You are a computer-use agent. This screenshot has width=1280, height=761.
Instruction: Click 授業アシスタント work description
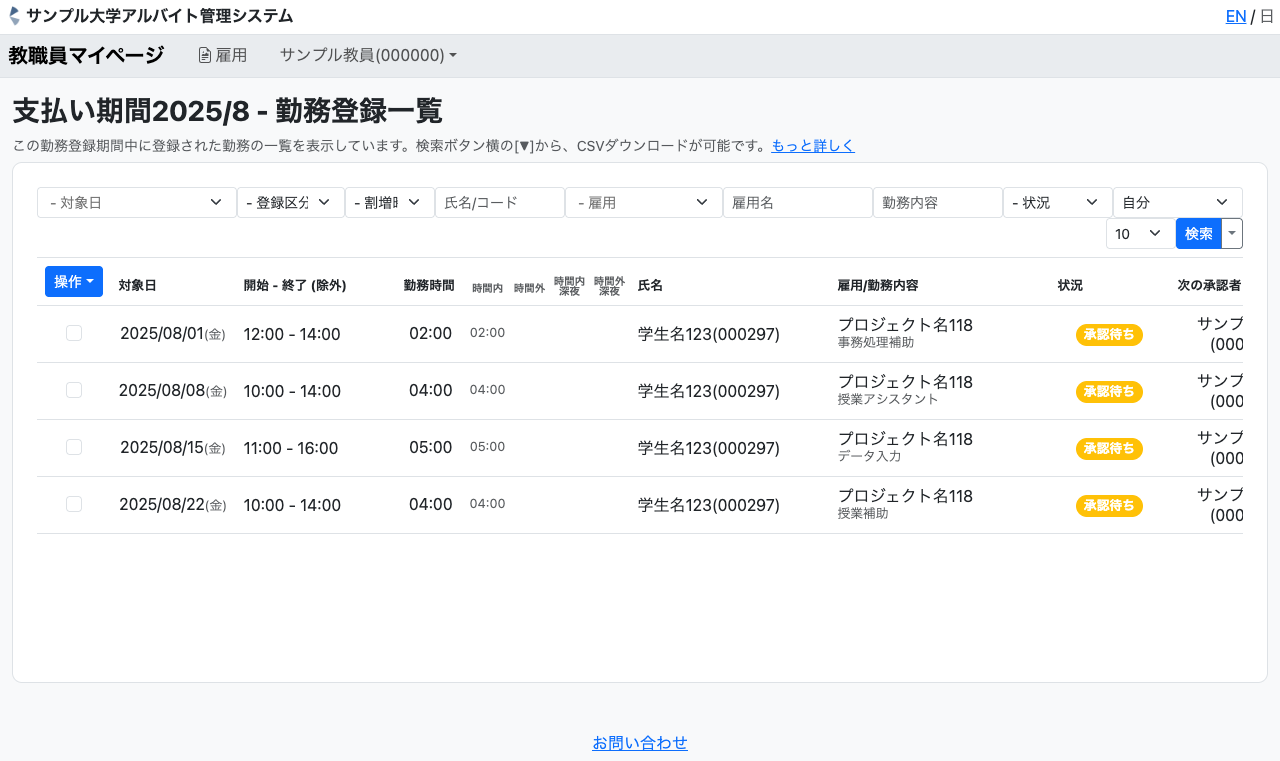point(888,399)
